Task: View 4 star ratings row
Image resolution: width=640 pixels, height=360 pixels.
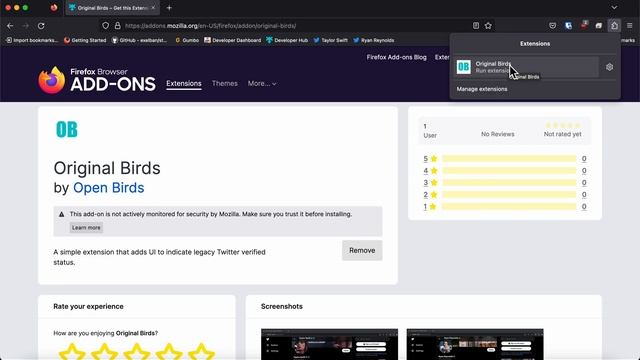Action: point(505,171)
